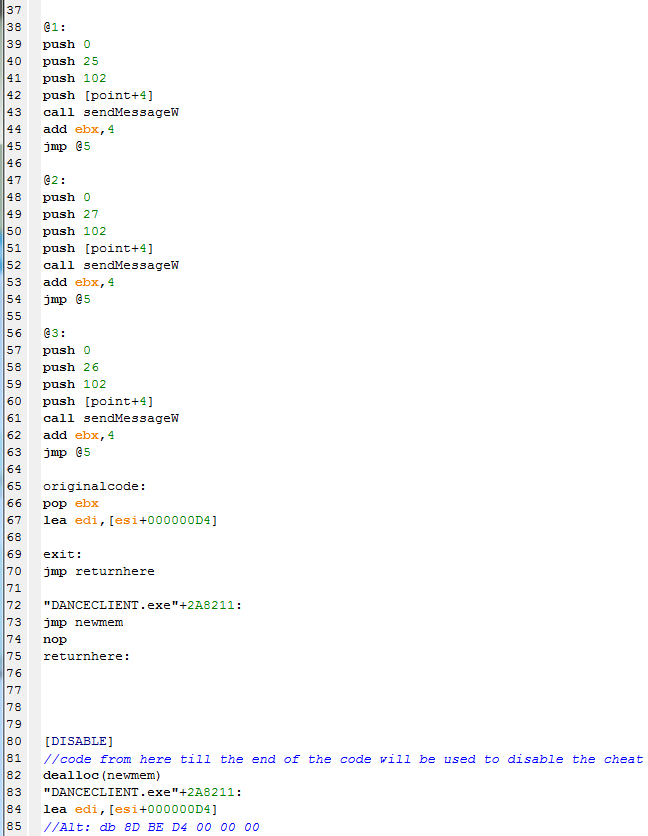Click the [DISABLE] section marker
The image size is (648, 836).
tap(78, 741)
